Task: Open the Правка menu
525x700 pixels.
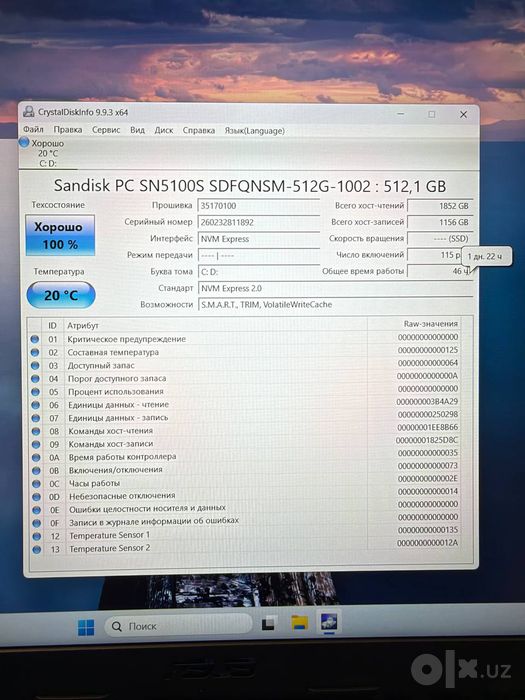Action: 68,129
